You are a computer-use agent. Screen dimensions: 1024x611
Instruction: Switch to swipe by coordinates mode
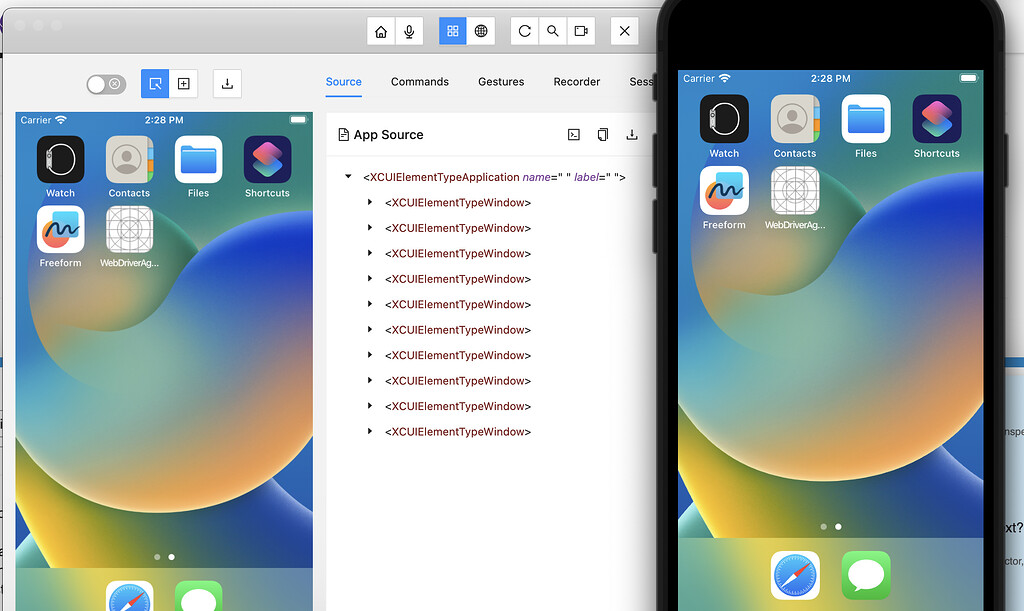tap(184, 84)
